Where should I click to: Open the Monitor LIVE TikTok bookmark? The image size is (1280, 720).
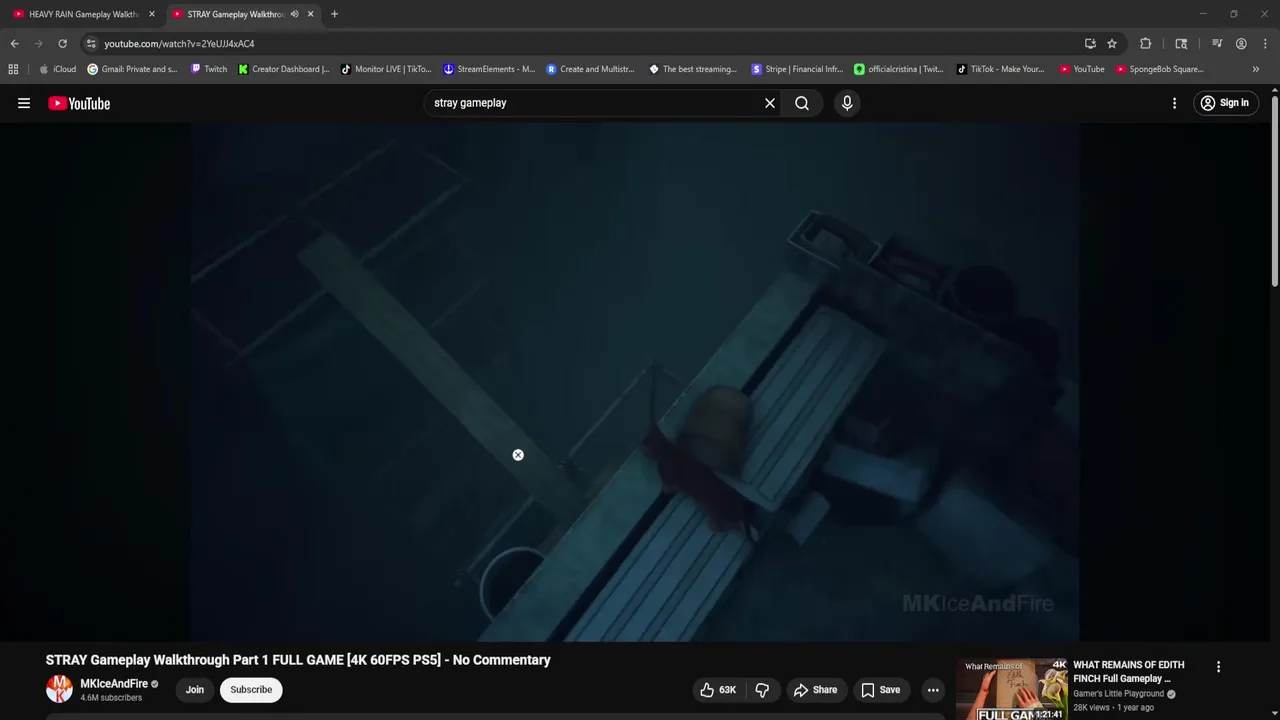[x=386, y=69]
